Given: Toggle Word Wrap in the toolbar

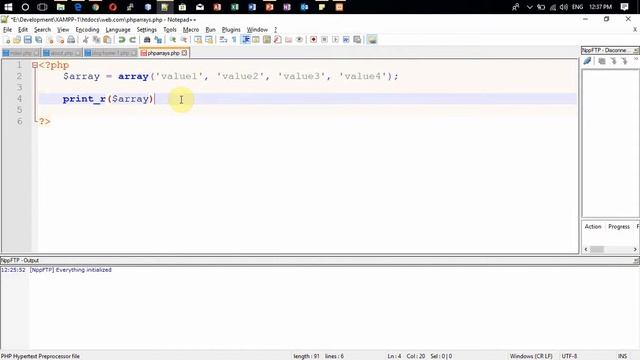Looking at the screenshot, I should (223, 40).
